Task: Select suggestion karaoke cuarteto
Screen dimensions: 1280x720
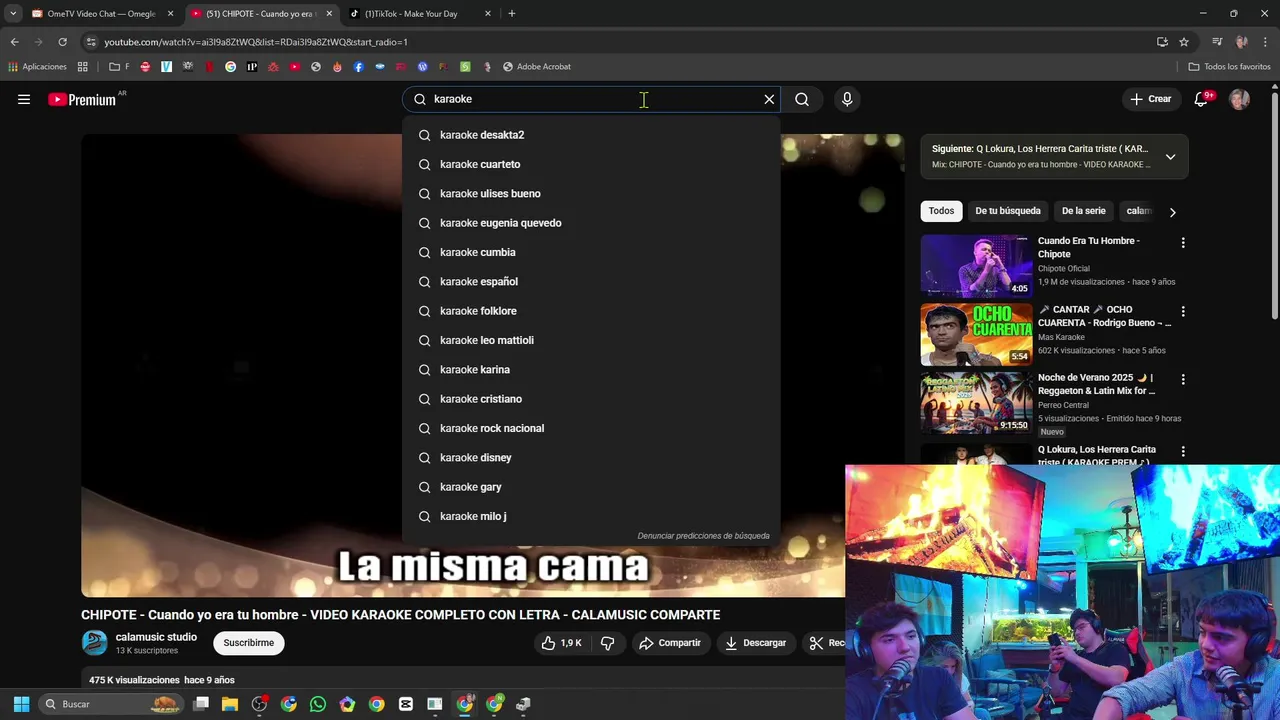Action: tap(590, 164)
